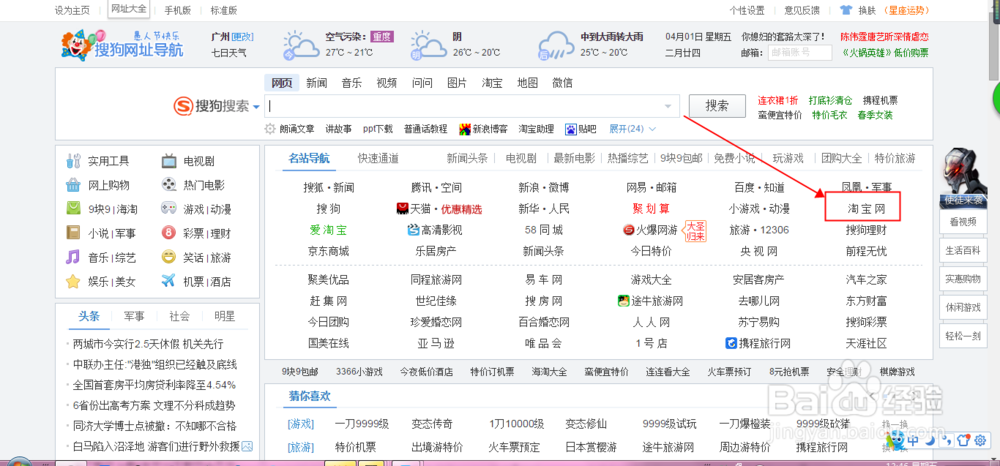Screen dimensions: 1000x466
Task: Expand the 展开(24) quick links
Action: pyautogui.click(x=632, y=129)
